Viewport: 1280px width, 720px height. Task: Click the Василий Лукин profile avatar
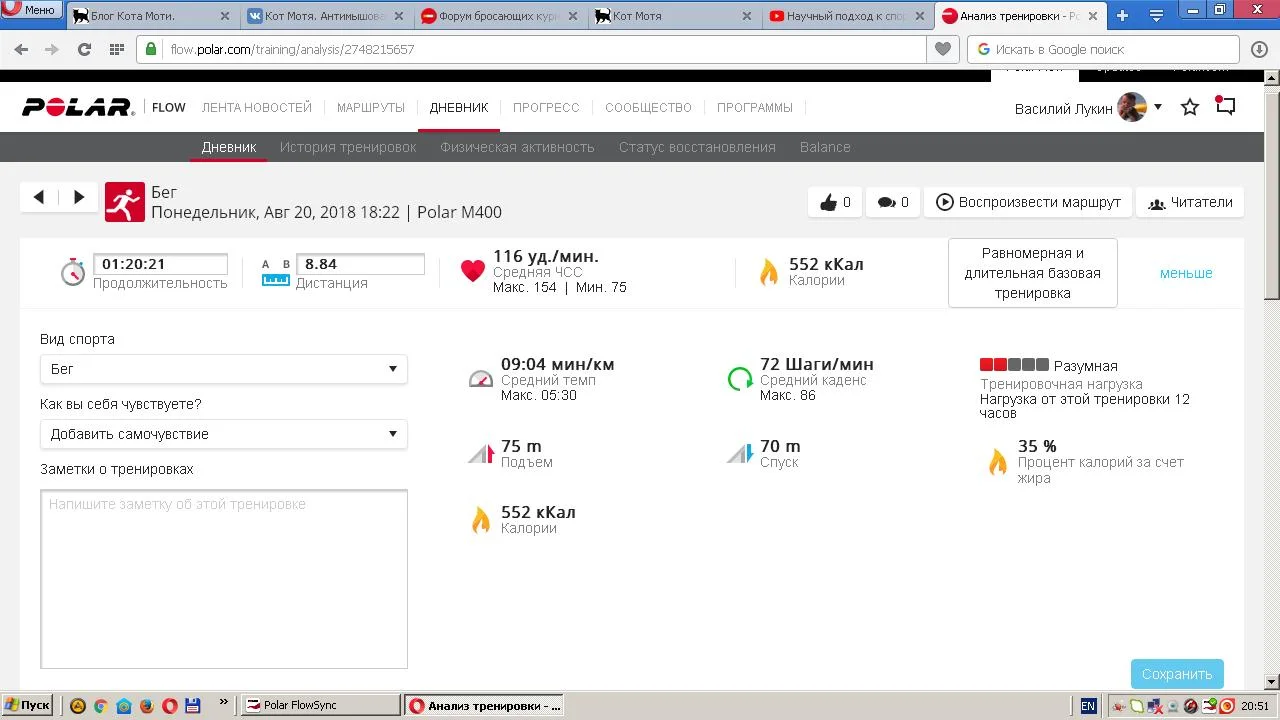(x=1132, y=107)
